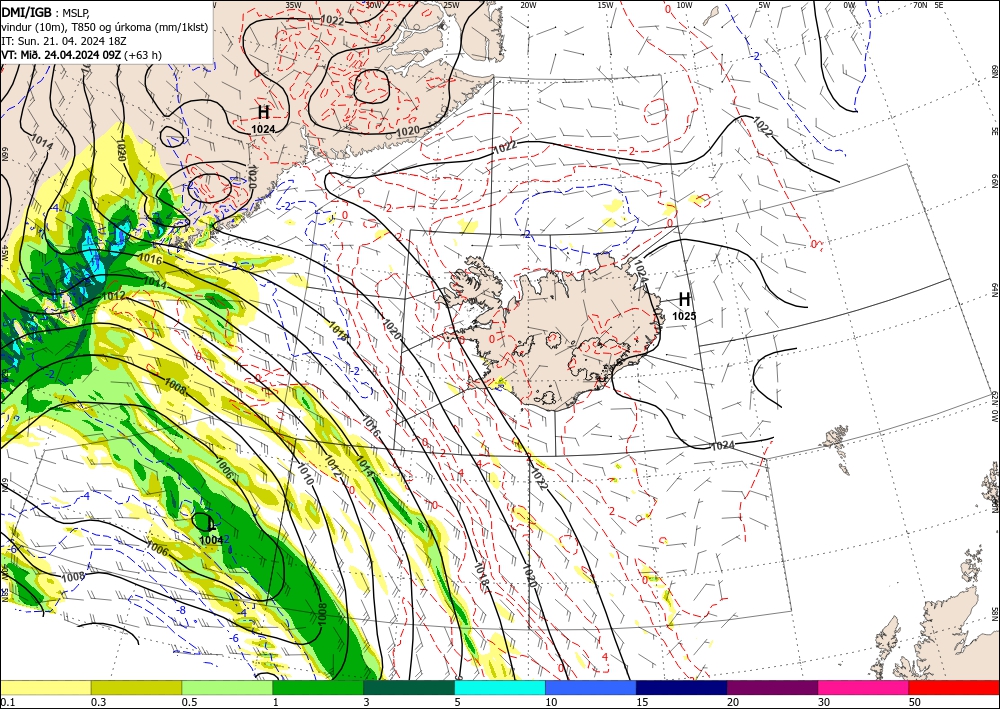Click the 68N latitude label

click(x=994, y=71)
